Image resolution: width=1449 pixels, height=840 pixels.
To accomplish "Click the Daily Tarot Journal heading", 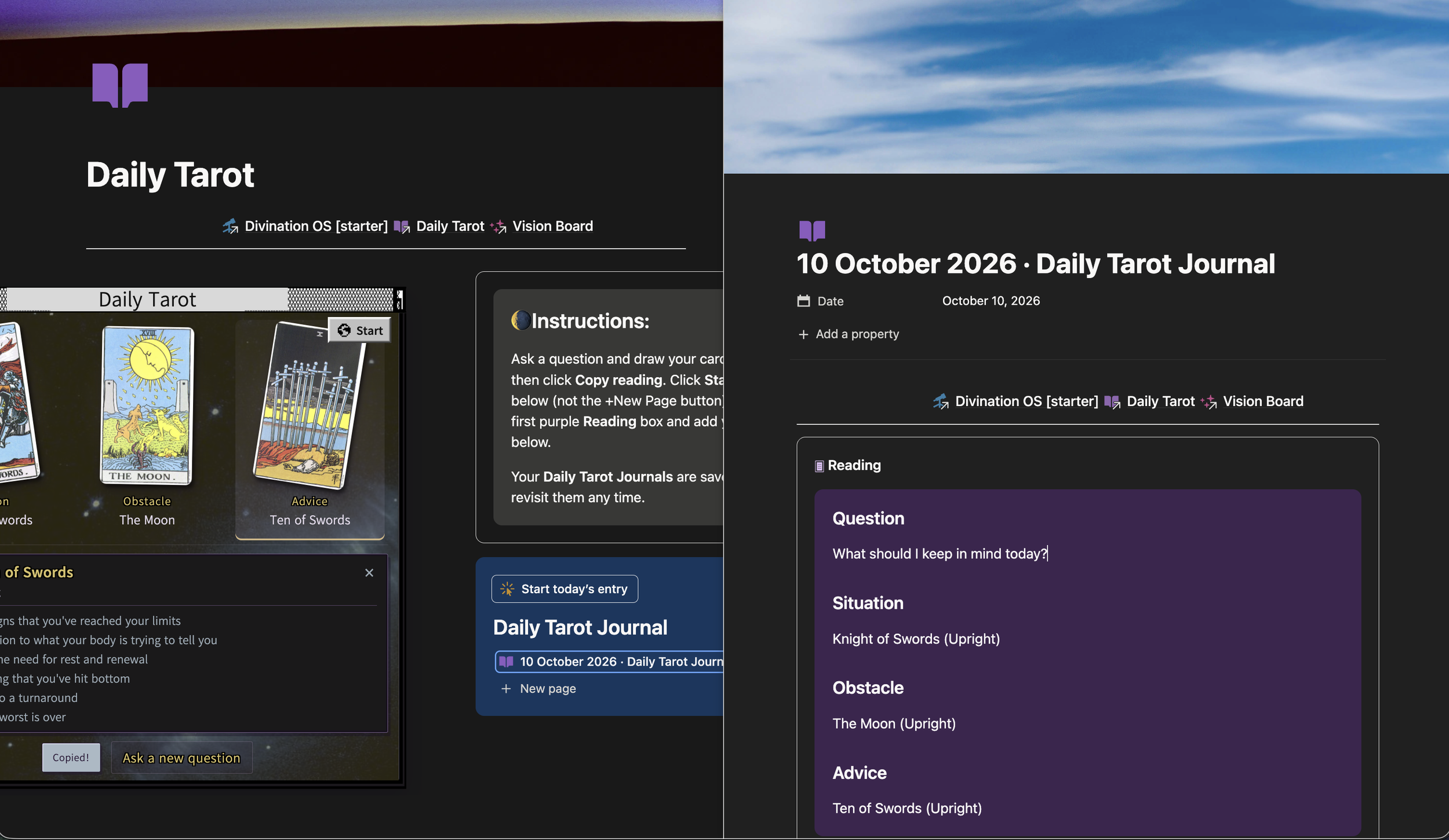I will click(x=580, y=627).
